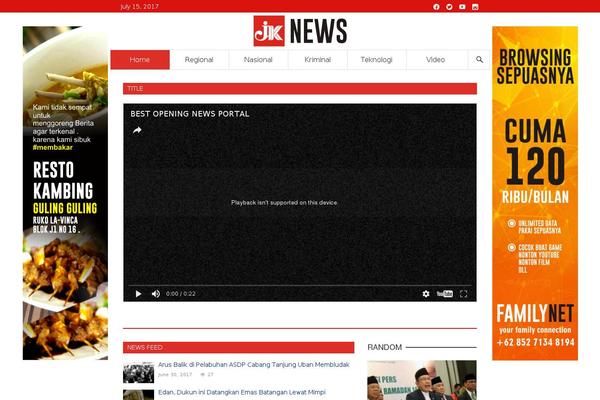Click the video title 'Best Opening News Portal'
This screenshot has width=600, height=400.
click(x=190, y=114)
